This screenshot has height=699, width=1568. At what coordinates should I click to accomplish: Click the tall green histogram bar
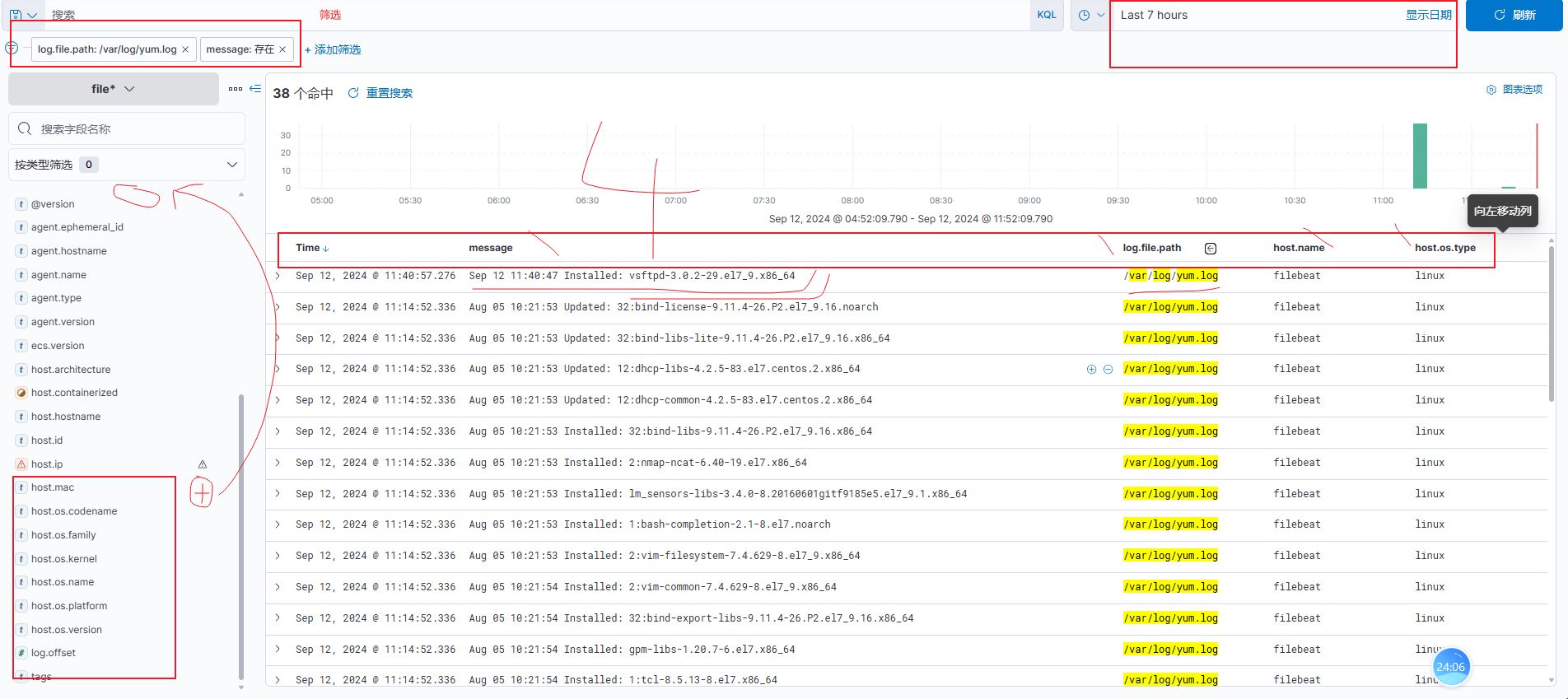pyautogui.click(x=1420, y=156)
